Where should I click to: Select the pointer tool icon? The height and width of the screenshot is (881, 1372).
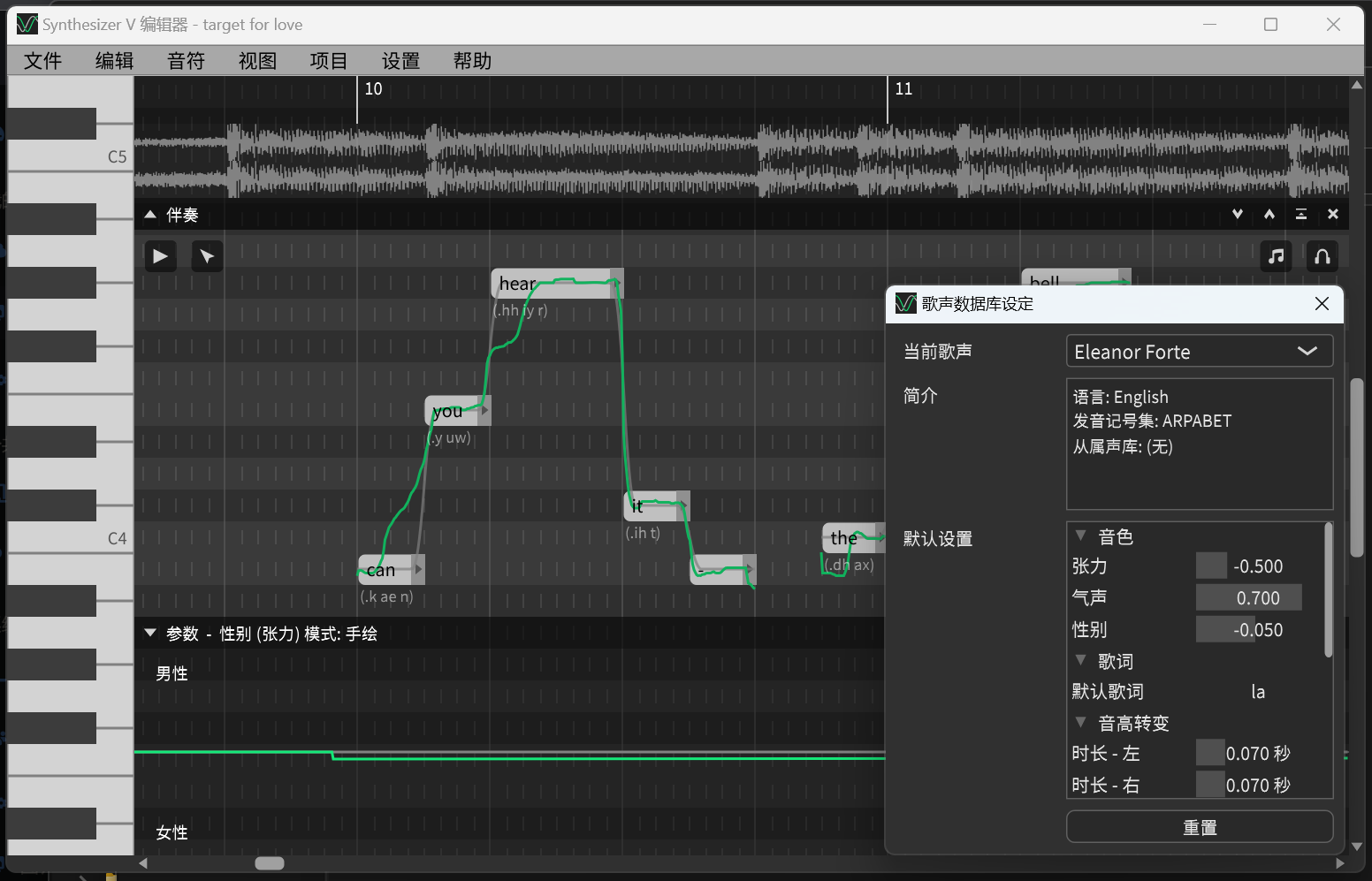207,256
